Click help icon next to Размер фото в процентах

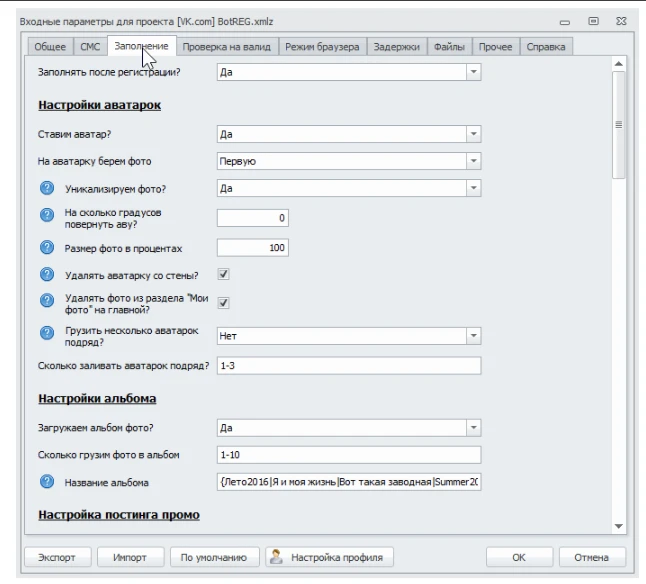pos(47,248)
